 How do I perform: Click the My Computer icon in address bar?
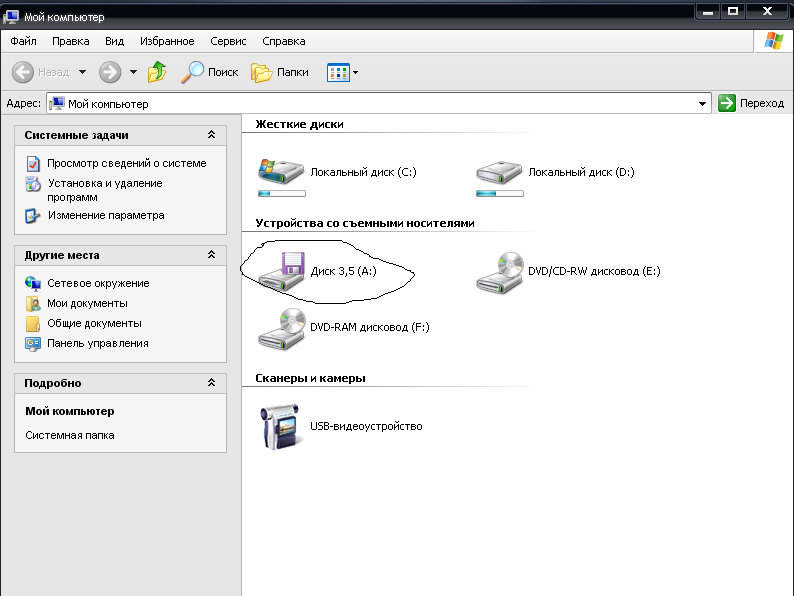click(x=57, y=104)
